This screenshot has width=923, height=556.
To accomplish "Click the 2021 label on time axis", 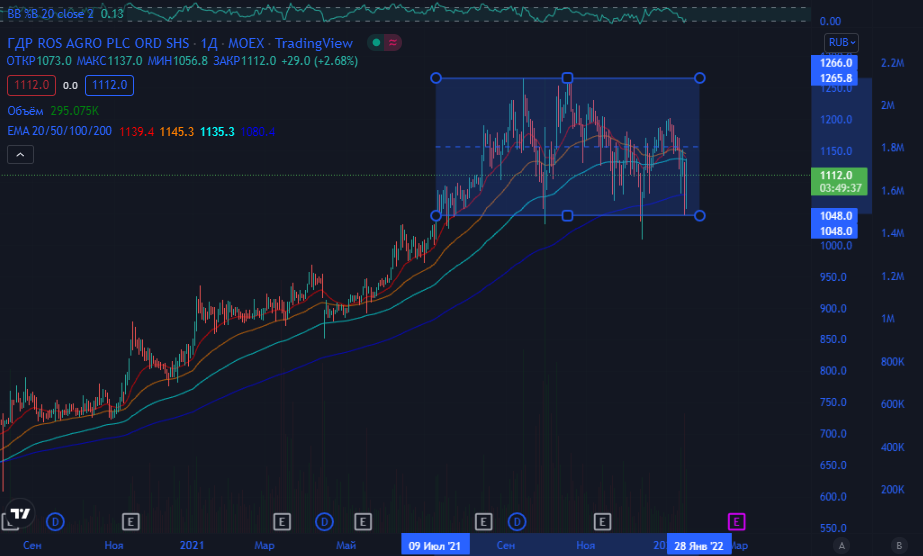I will 192,545.
